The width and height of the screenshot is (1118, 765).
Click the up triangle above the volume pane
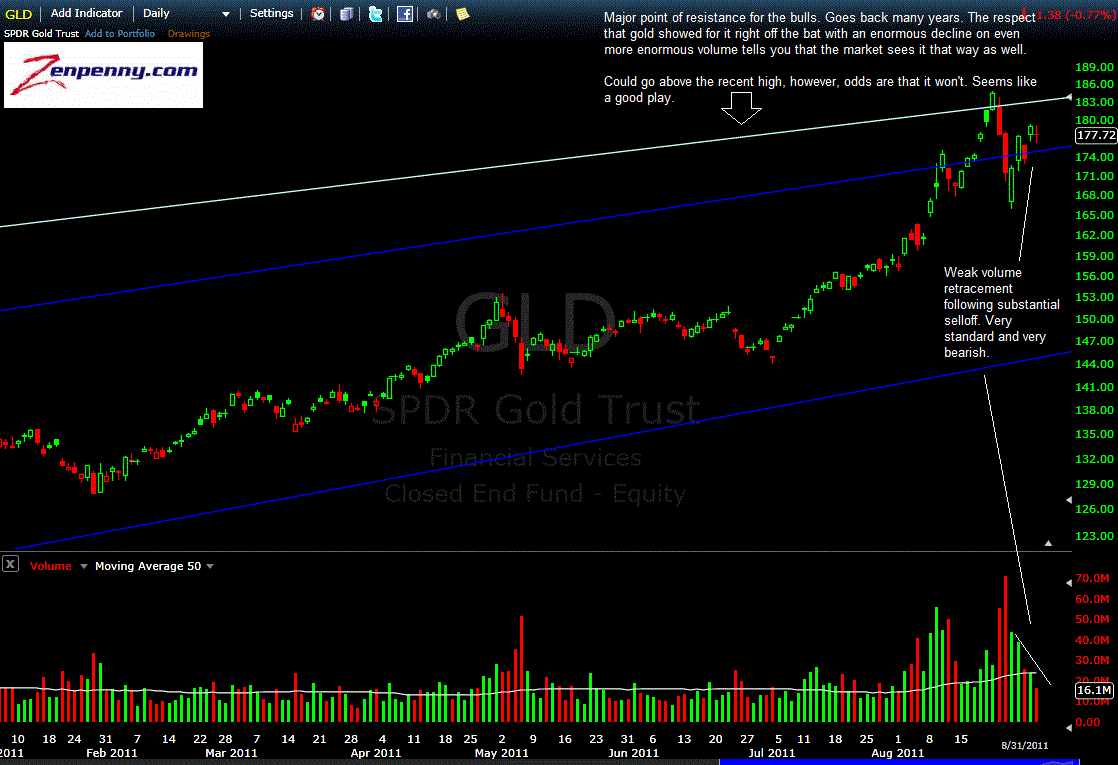pyautogui.click(x=1048, y=543)
